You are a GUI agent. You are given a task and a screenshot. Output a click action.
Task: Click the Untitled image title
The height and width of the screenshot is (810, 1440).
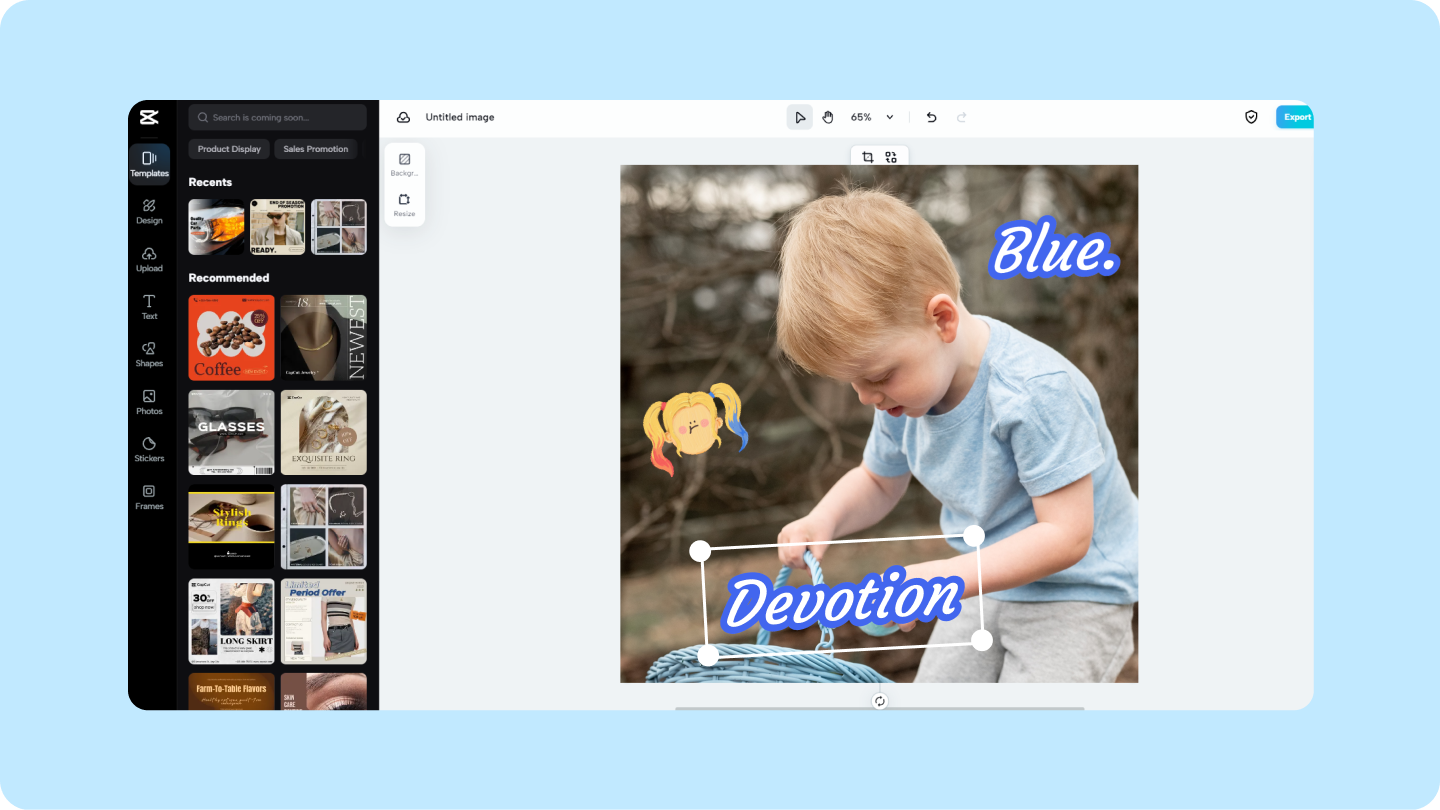460,117
